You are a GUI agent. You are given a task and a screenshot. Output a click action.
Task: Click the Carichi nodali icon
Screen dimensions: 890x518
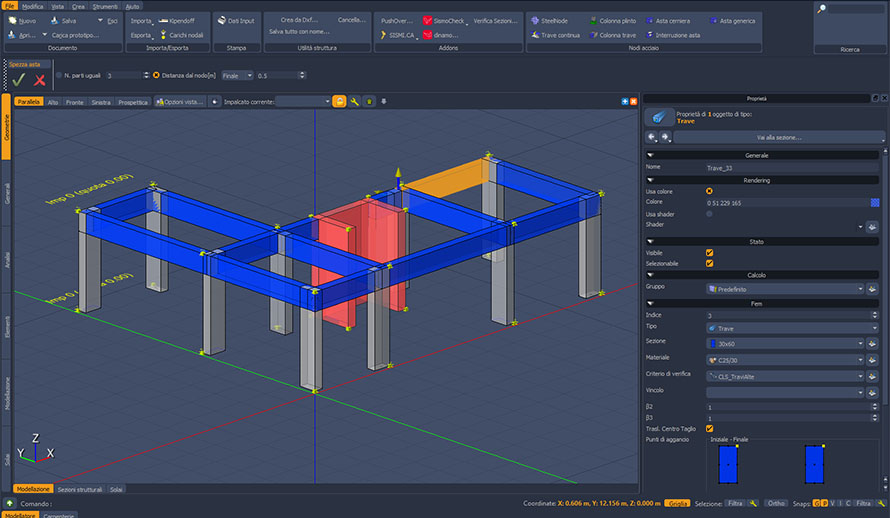pos(163,35)
